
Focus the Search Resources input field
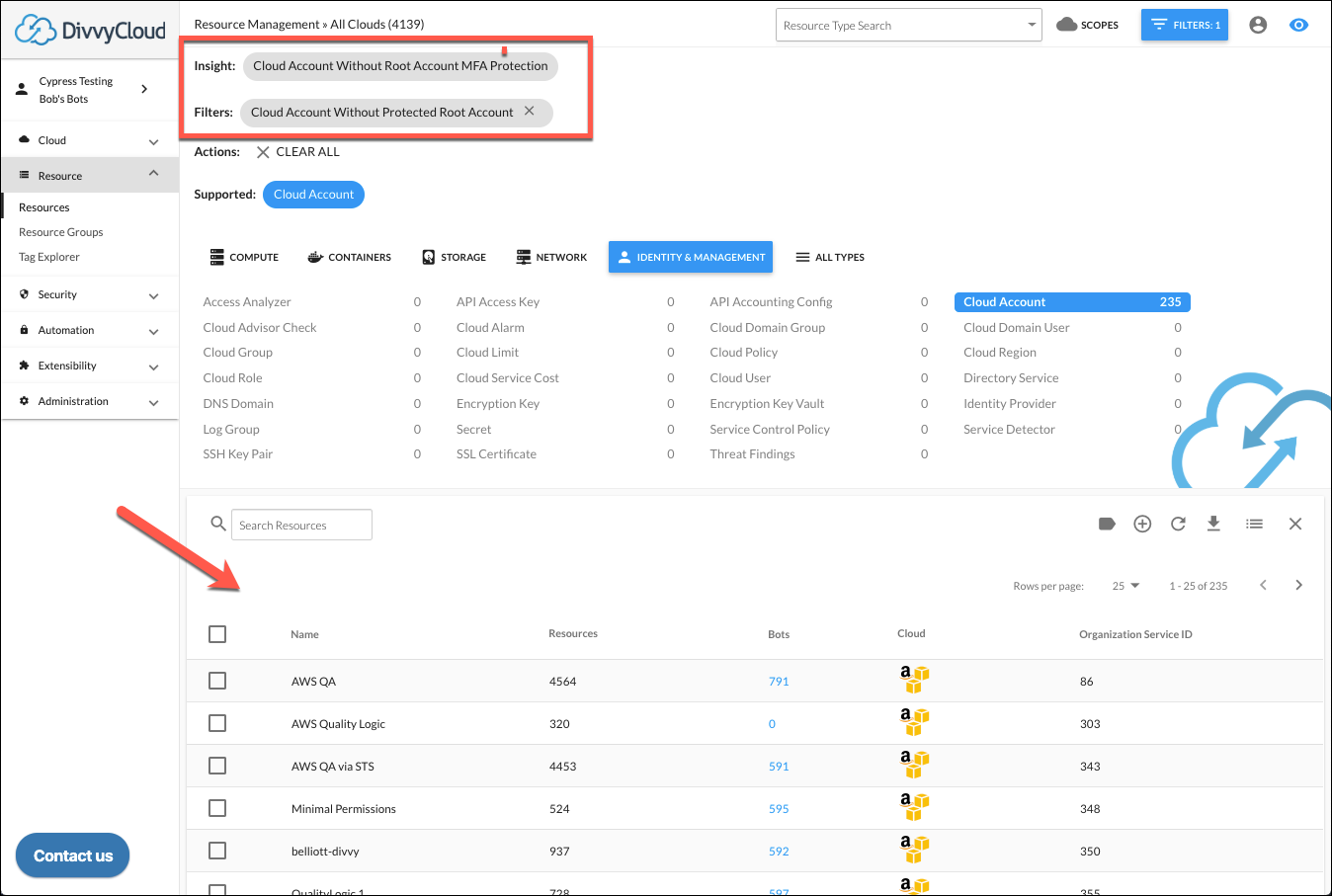click(301, 525)
